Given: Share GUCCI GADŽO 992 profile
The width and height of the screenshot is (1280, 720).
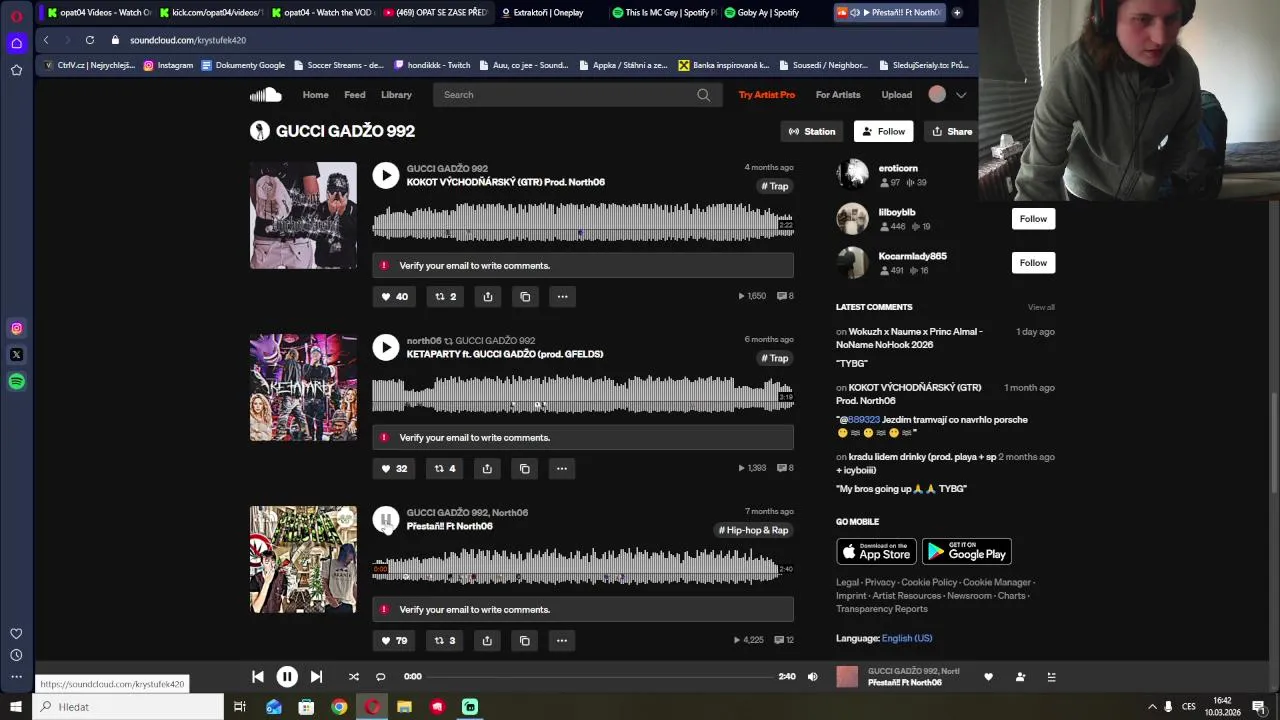Looking at the screenshot, I should pyautogui.click(x=952, y=131).
